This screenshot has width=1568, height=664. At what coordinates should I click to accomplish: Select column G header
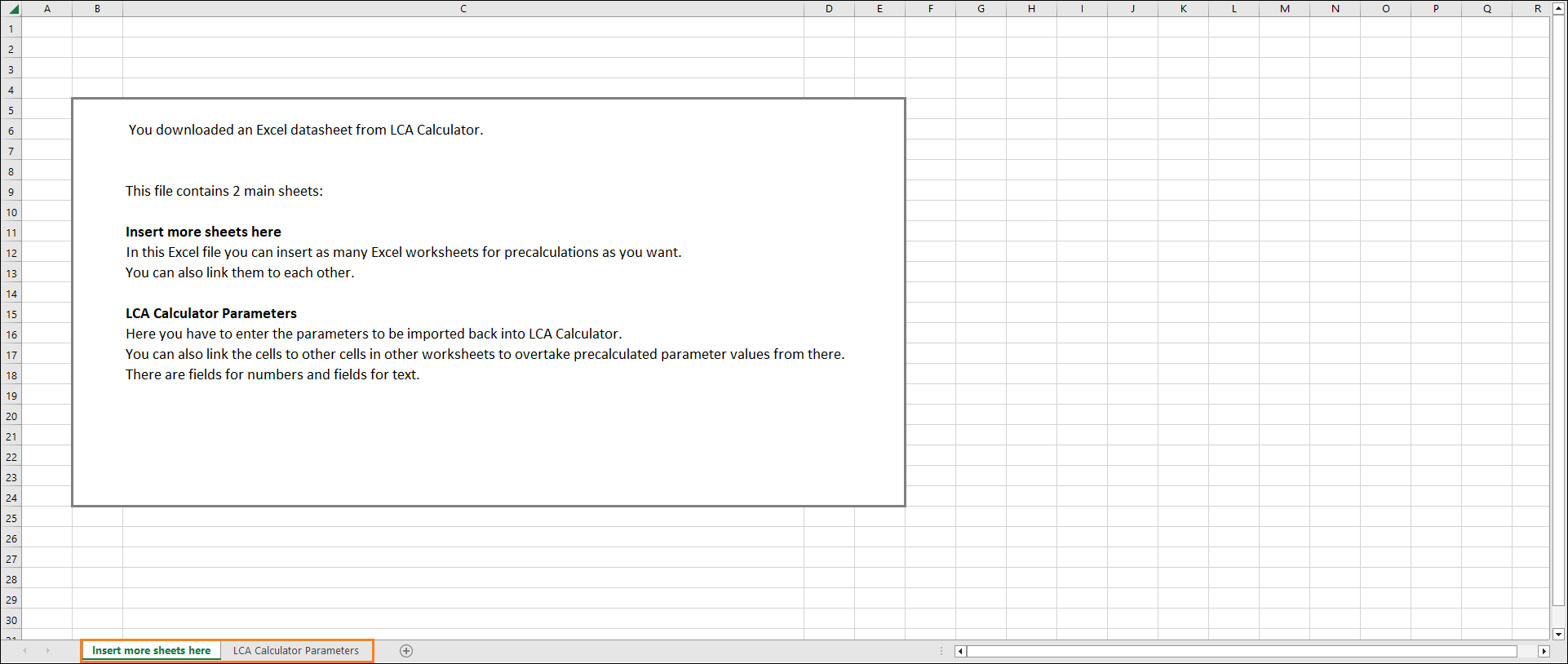tap(981, 9)
